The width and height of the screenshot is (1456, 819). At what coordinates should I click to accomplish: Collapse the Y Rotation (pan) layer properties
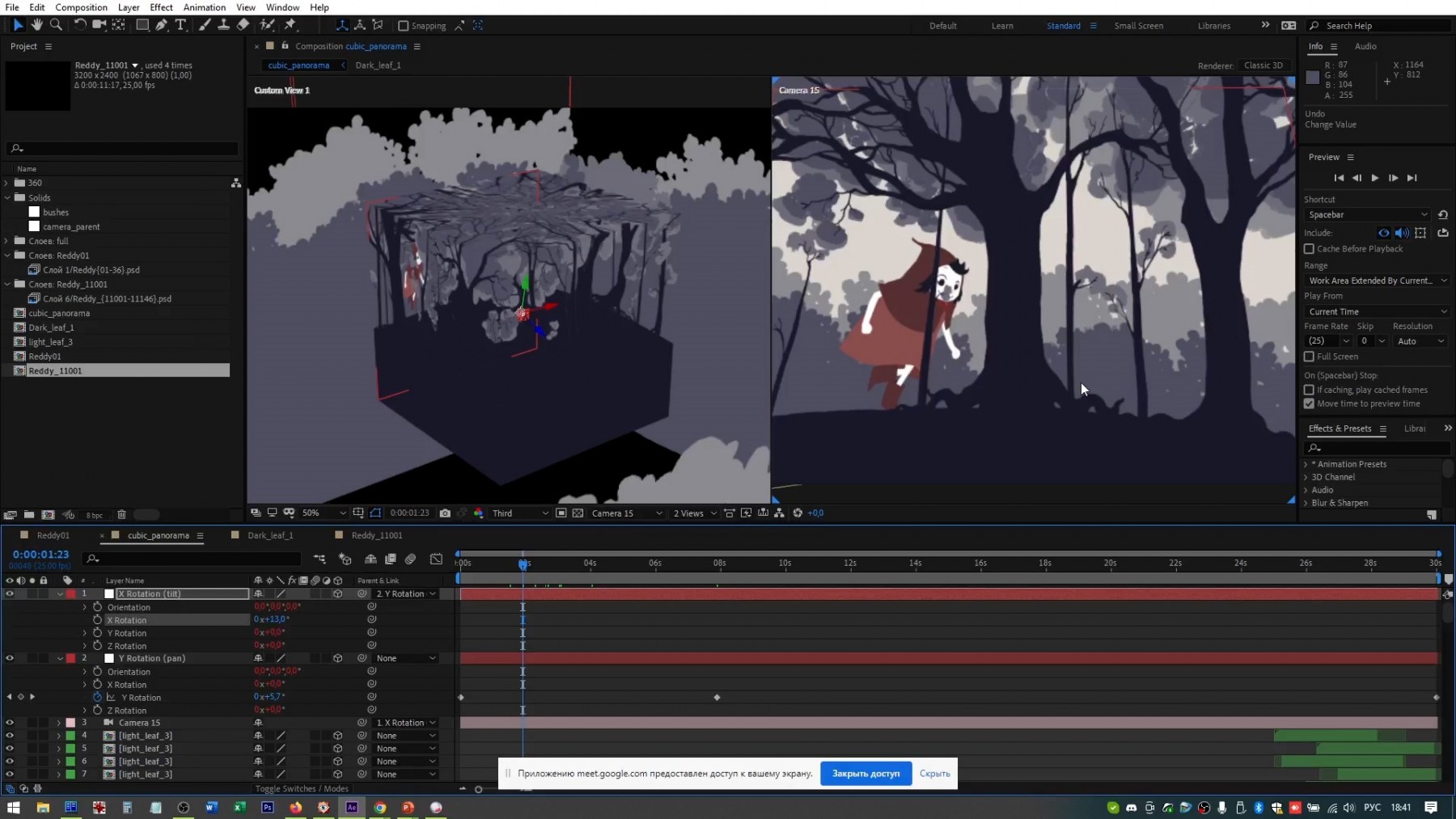[60, 658]
